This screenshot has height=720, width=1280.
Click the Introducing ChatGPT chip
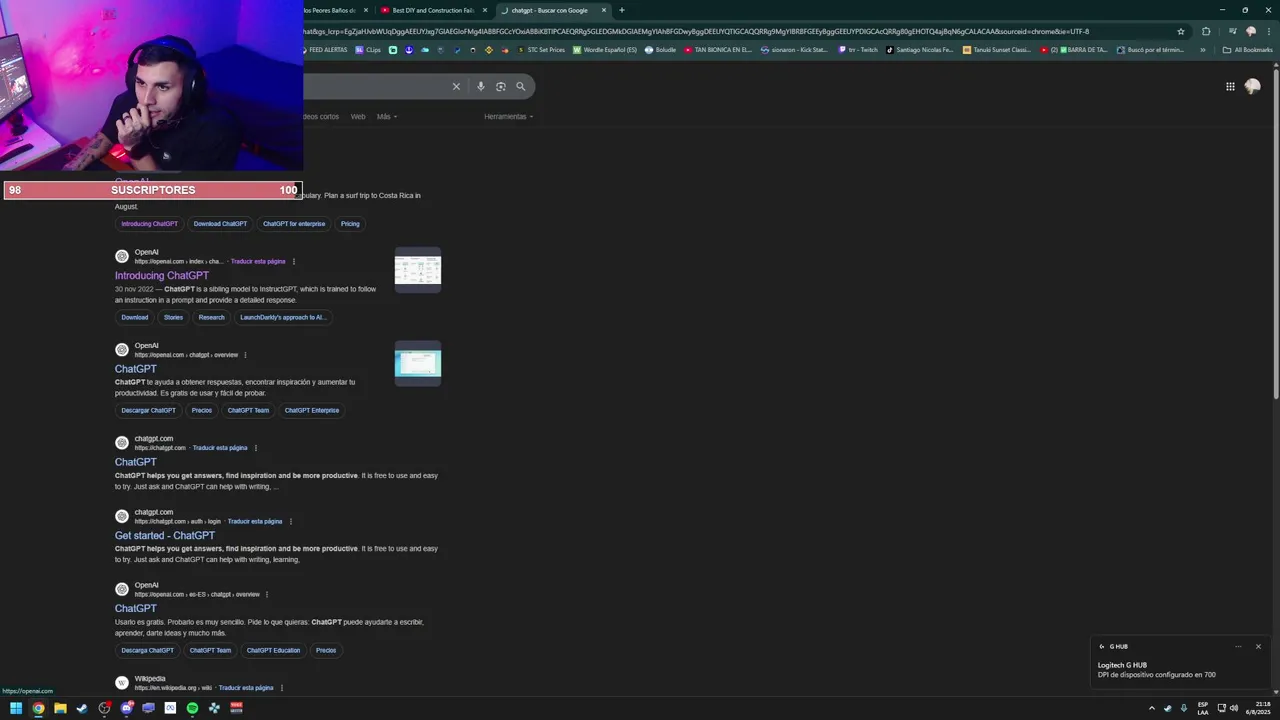click(x=149, y=224)
